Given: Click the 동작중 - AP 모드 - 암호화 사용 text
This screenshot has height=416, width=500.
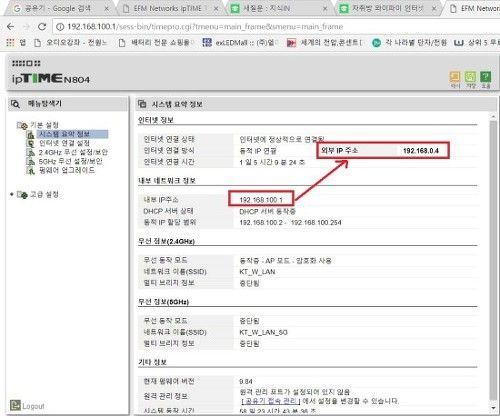Looking at the screenshot, I should pos(285,260).
